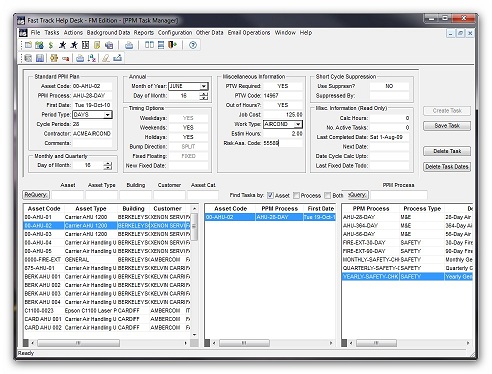Viewport: 492px width, 374px height.
Task: Tick the Asset find-by checkbox
Action: [270, 195]
